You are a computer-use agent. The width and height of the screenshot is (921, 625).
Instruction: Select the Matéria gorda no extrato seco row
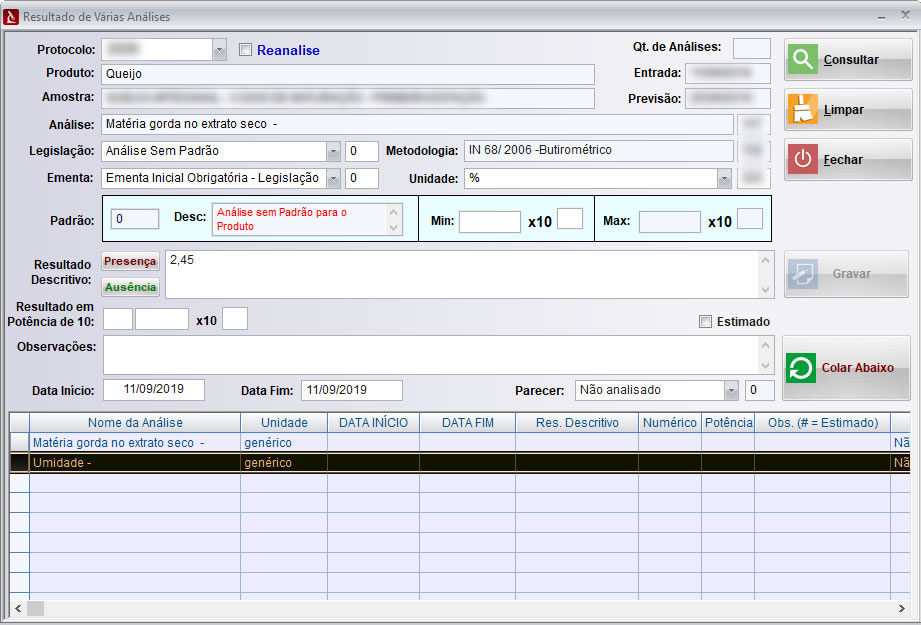tap(460, 443)
